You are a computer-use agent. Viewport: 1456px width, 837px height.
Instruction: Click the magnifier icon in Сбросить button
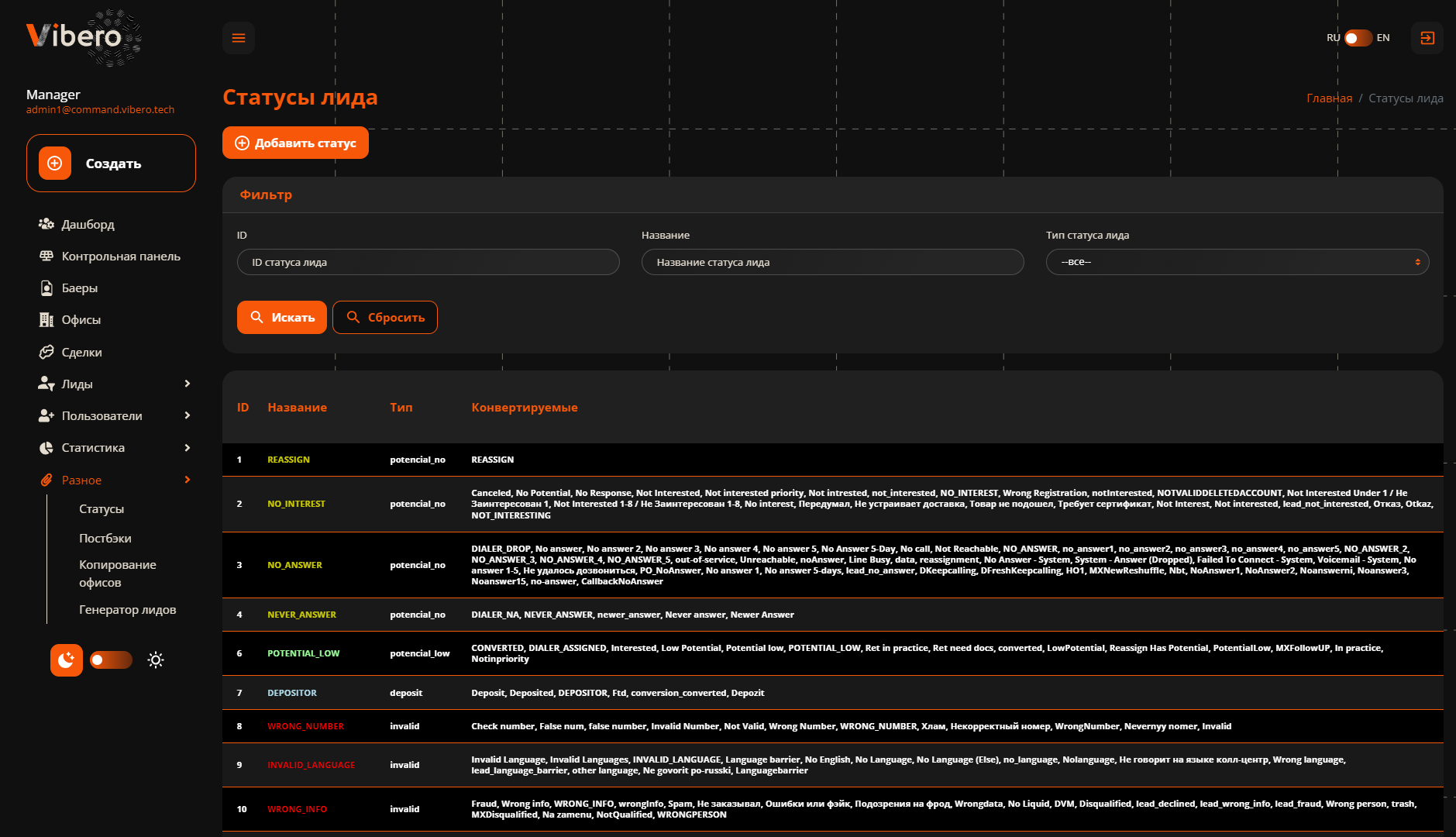[x=353, y=317]
